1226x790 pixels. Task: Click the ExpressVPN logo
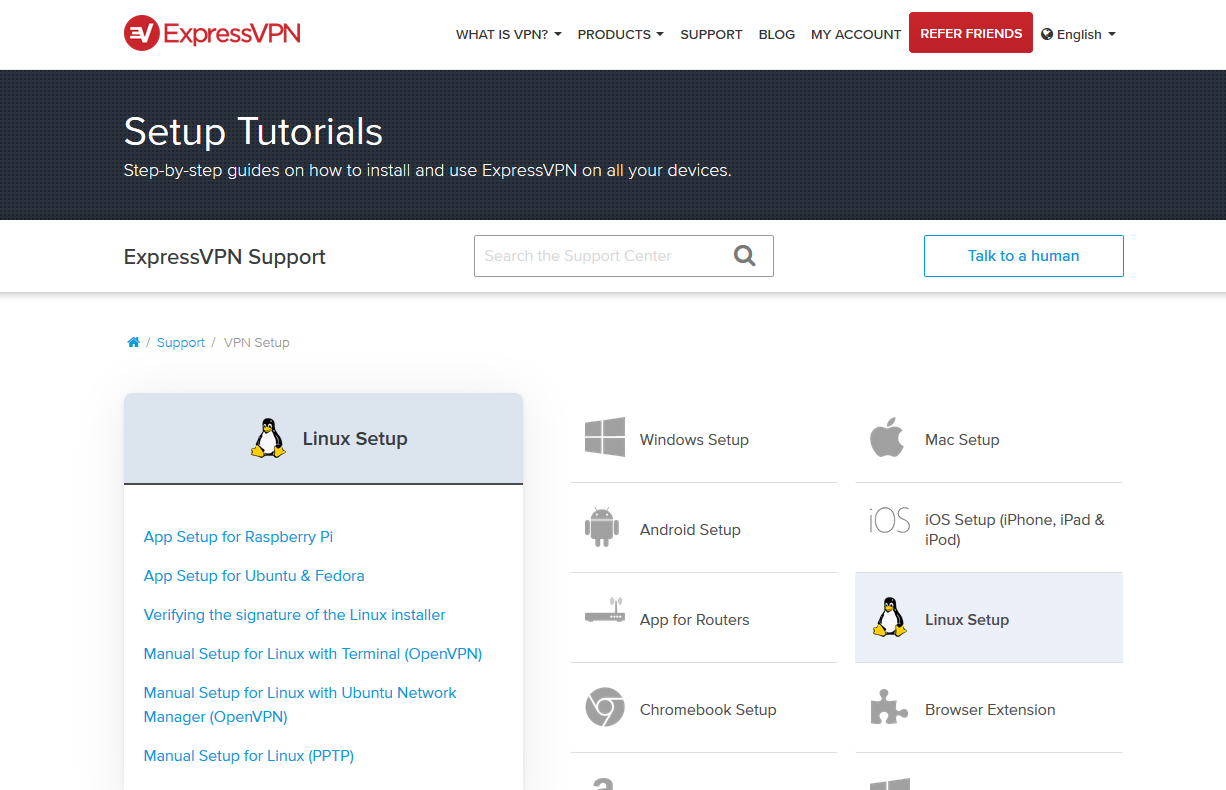coord(212,34)
